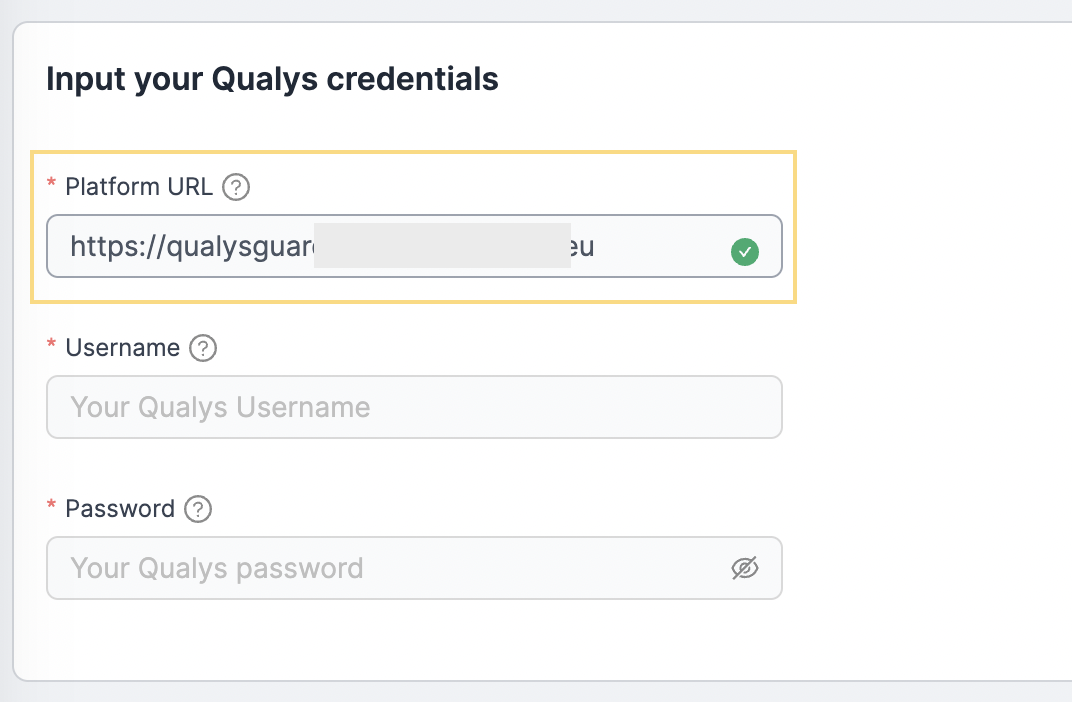Click the required asterisk next to Username

pos(51,344)
